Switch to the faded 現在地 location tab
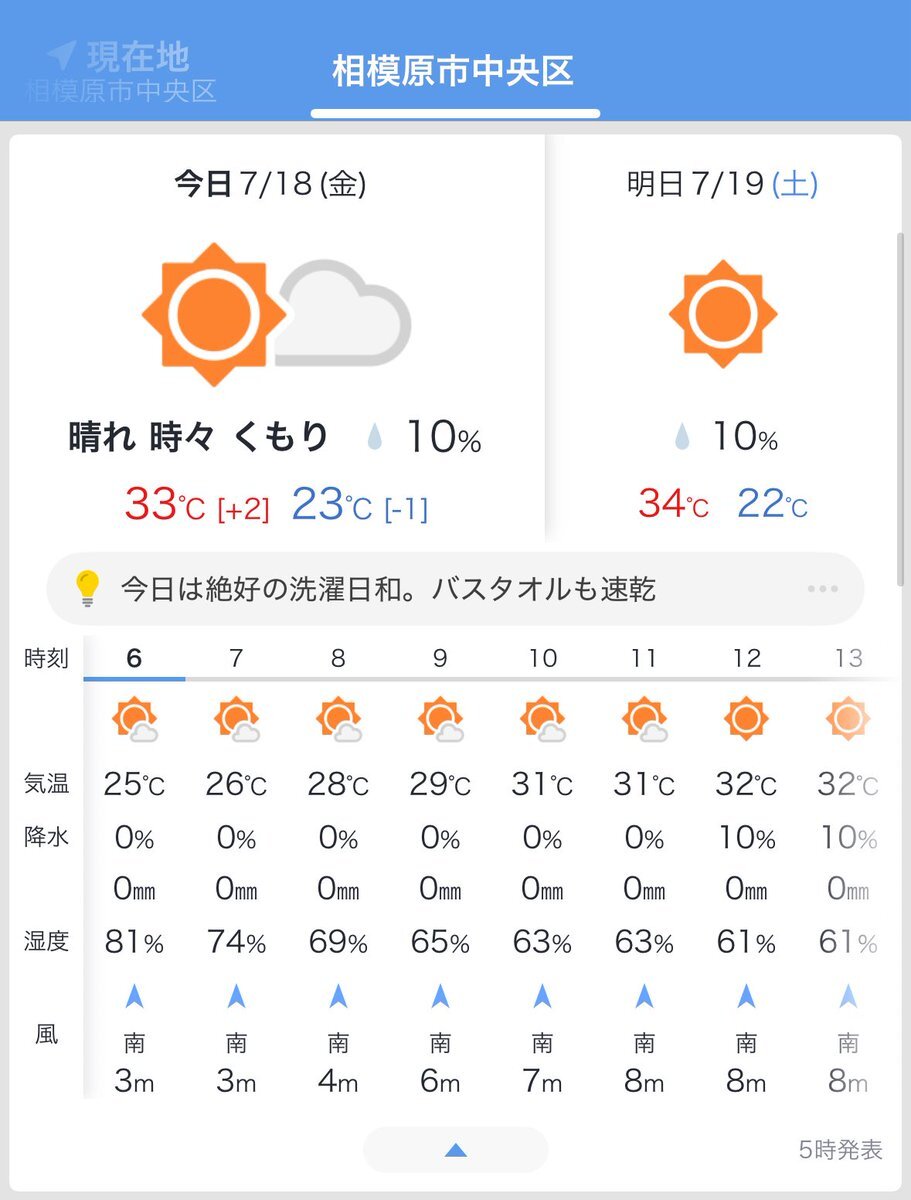911x1200 pixels. (x=121, y=71)
